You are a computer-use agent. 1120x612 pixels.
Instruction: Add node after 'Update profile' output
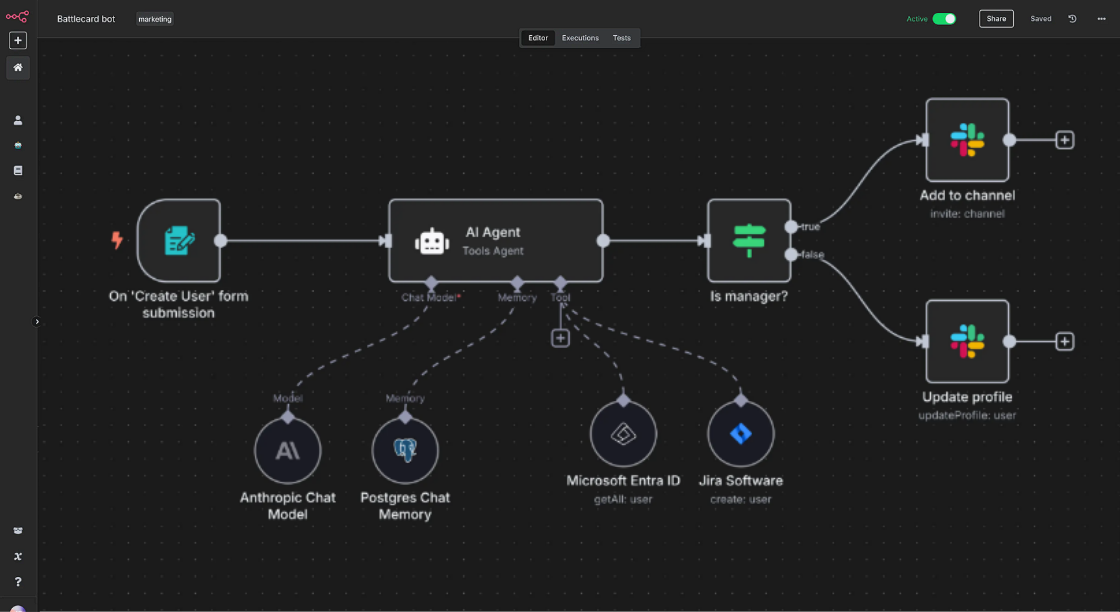(1065, 342)
